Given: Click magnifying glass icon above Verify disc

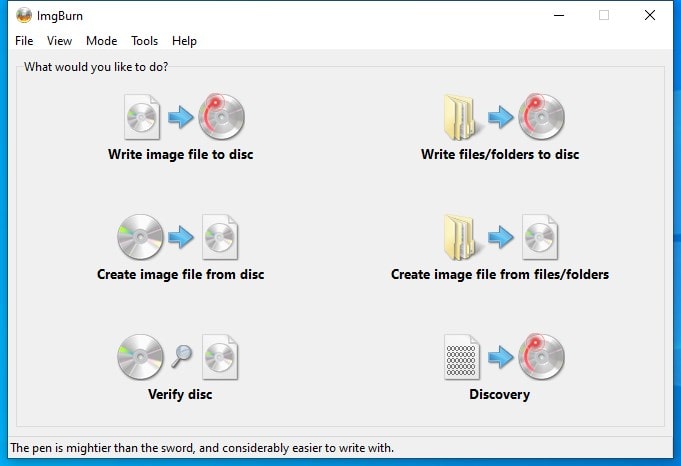Looking at the screenshot, I should pyautogui.click(x=182, y=356).
